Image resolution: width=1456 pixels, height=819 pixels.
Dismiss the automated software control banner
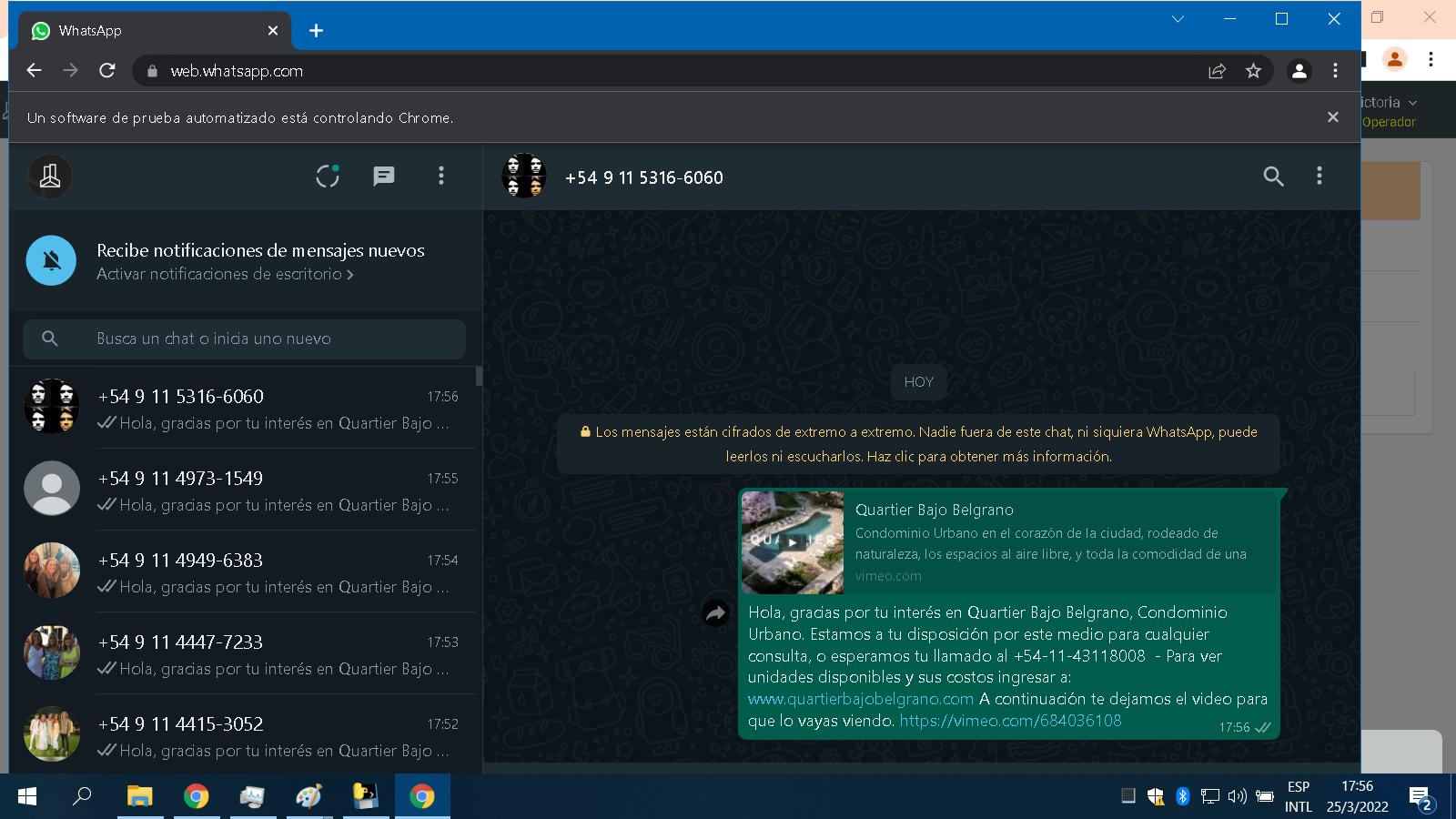[x=1333, y=117]
